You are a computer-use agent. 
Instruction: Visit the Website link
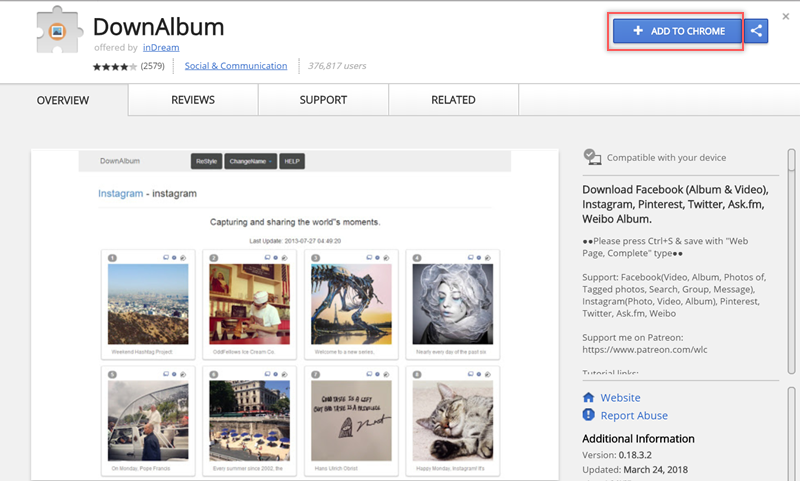click(620, 397)
